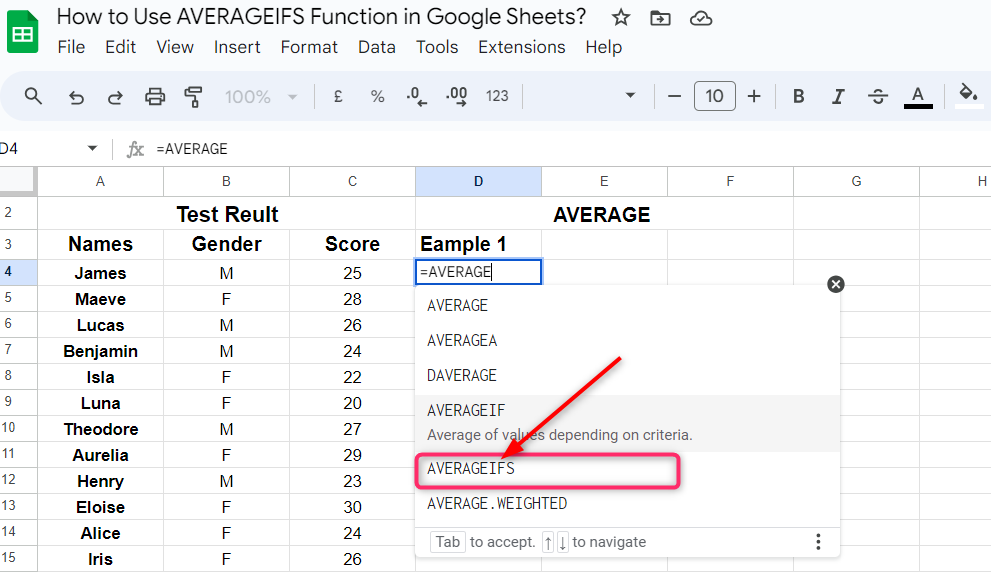Check the cloud document status icon

pyautogui.click(x=700, y=18)
